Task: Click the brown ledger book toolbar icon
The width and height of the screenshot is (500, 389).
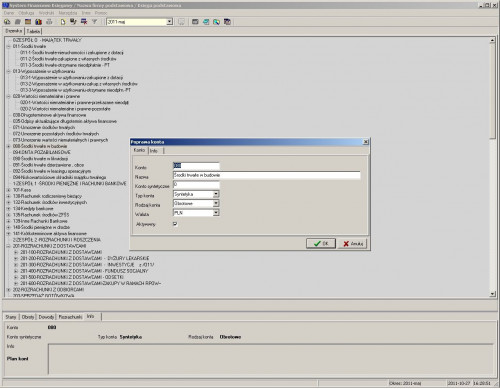Action: click(x=28, y=22)
